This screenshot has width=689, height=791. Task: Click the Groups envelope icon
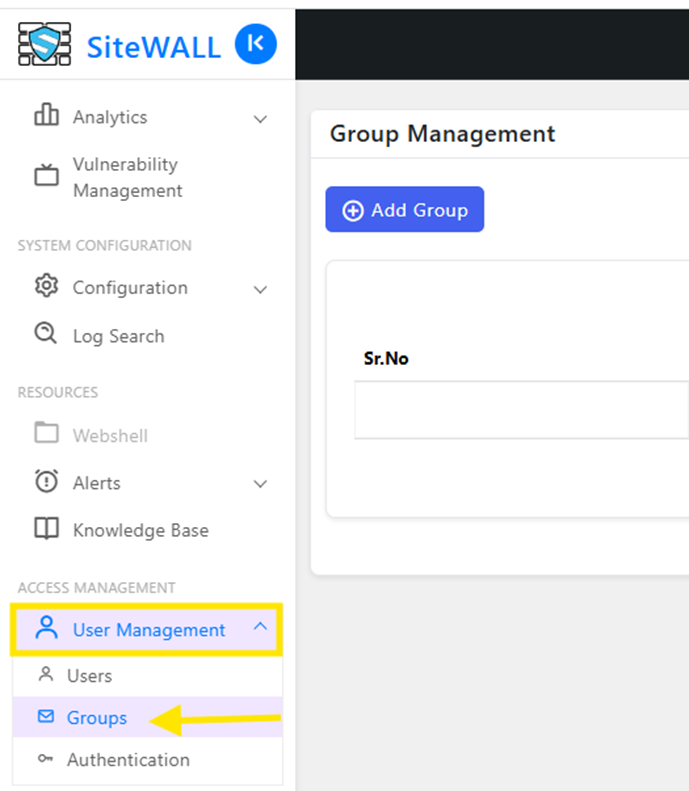click(x=46, y=716)
